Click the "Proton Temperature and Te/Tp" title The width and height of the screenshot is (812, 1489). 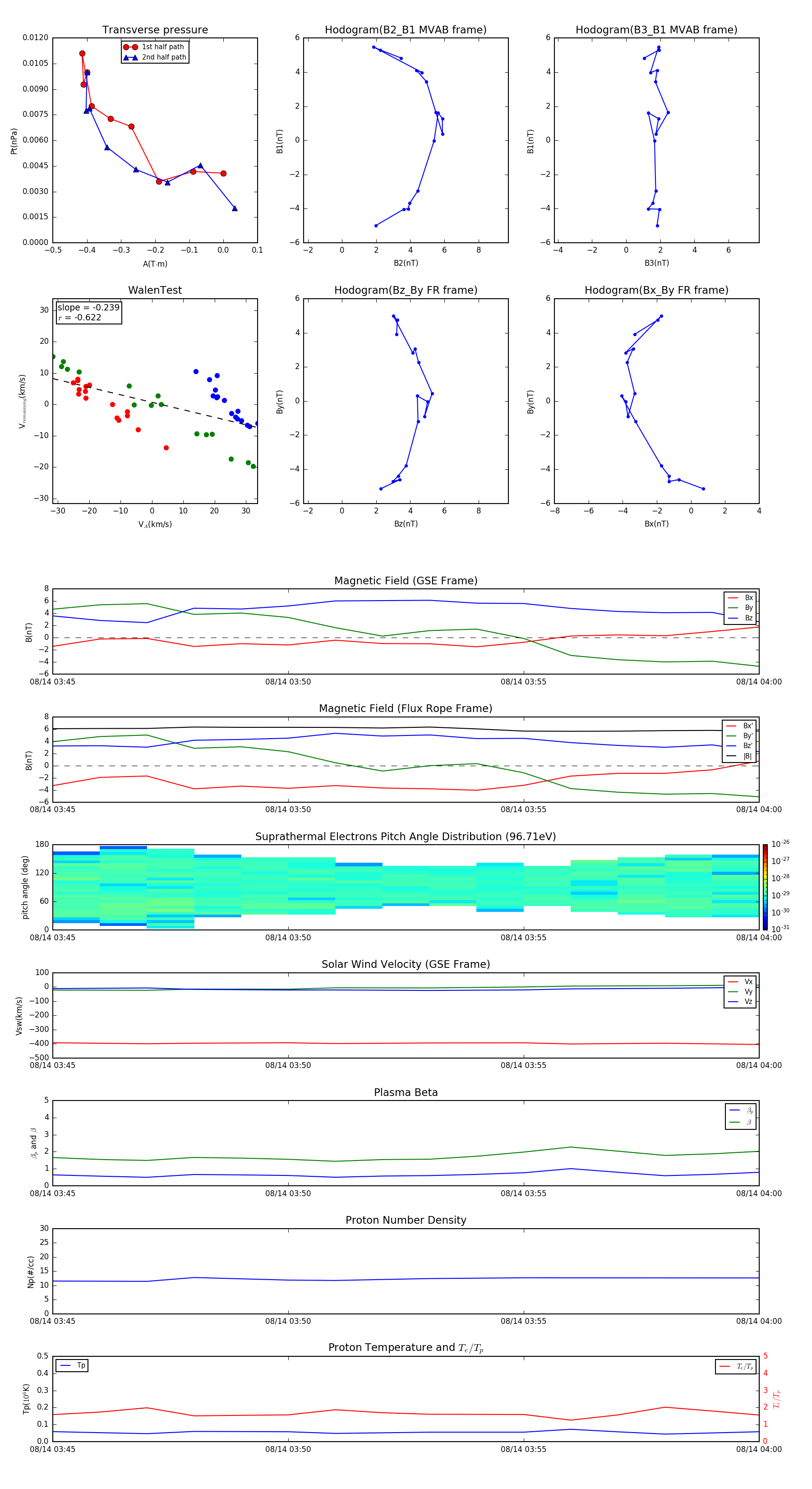point(406,1348)
